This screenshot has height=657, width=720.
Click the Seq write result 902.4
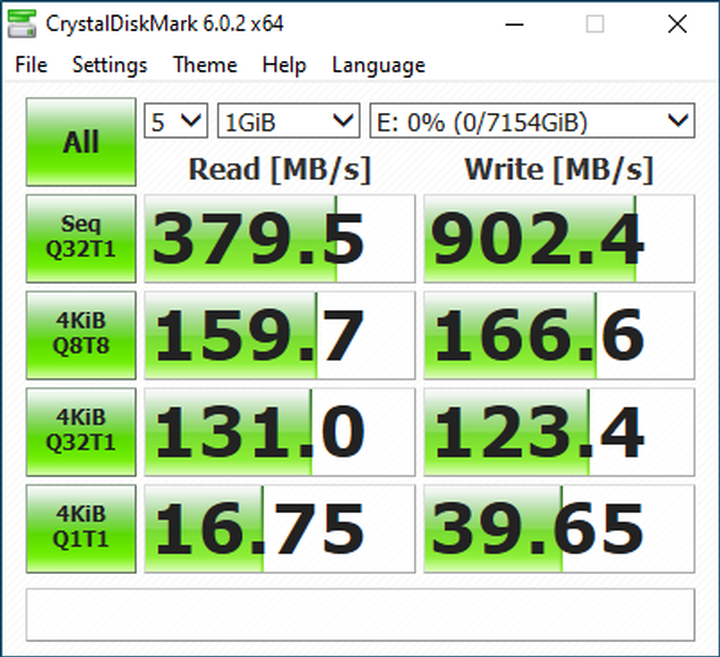coord(558,238)
